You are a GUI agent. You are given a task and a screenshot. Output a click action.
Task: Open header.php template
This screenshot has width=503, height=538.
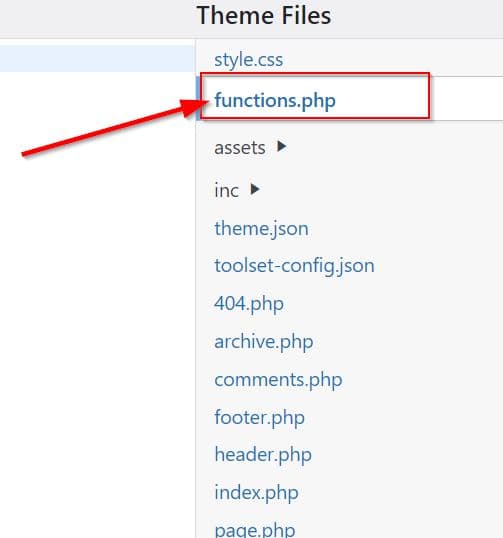coord(263,455)
